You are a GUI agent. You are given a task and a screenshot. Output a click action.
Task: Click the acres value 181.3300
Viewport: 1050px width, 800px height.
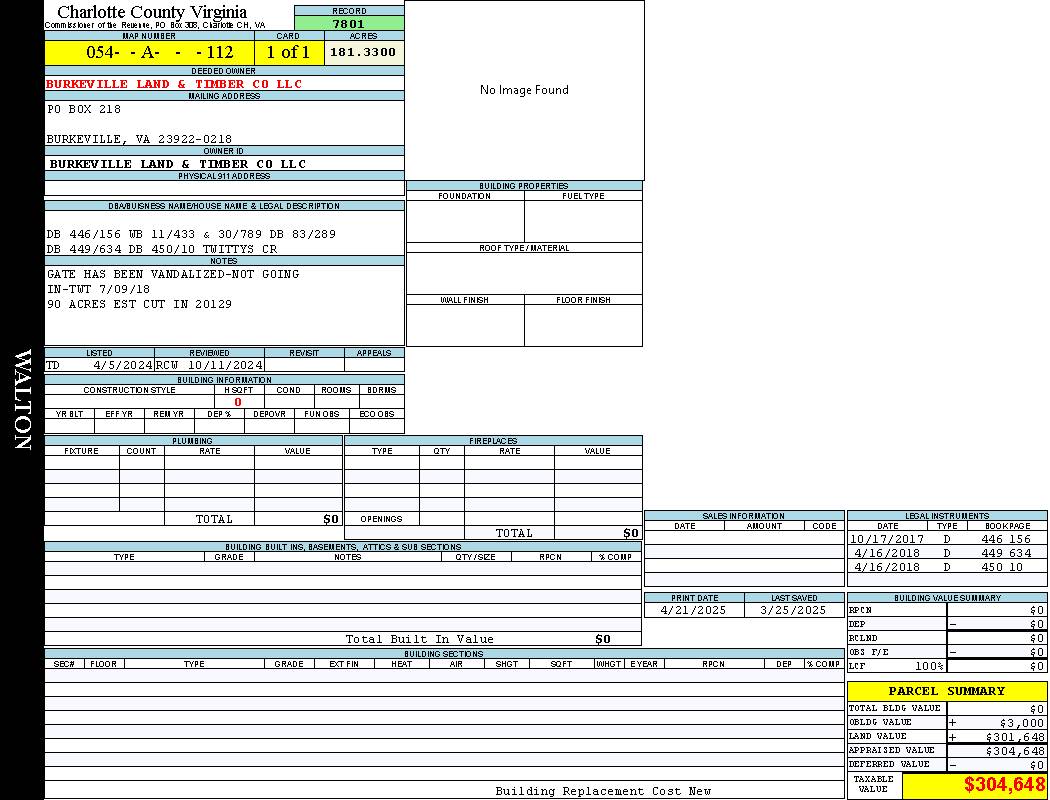(x=363, y=52)
